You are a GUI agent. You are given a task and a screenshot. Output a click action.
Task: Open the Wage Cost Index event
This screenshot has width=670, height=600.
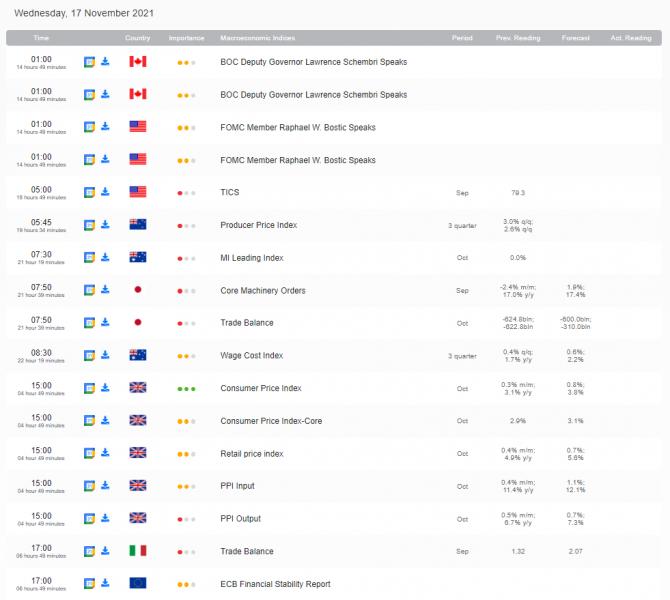pyautogui.click(x=251, y=355)
